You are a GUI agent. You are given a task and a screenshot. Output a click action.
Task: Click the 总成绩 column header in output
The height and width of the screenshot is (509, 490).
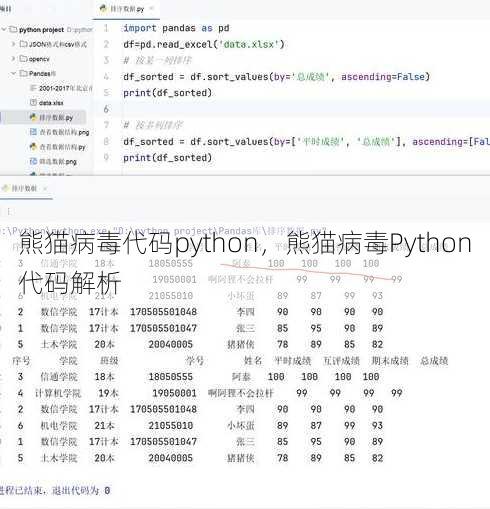pos(434,361)
